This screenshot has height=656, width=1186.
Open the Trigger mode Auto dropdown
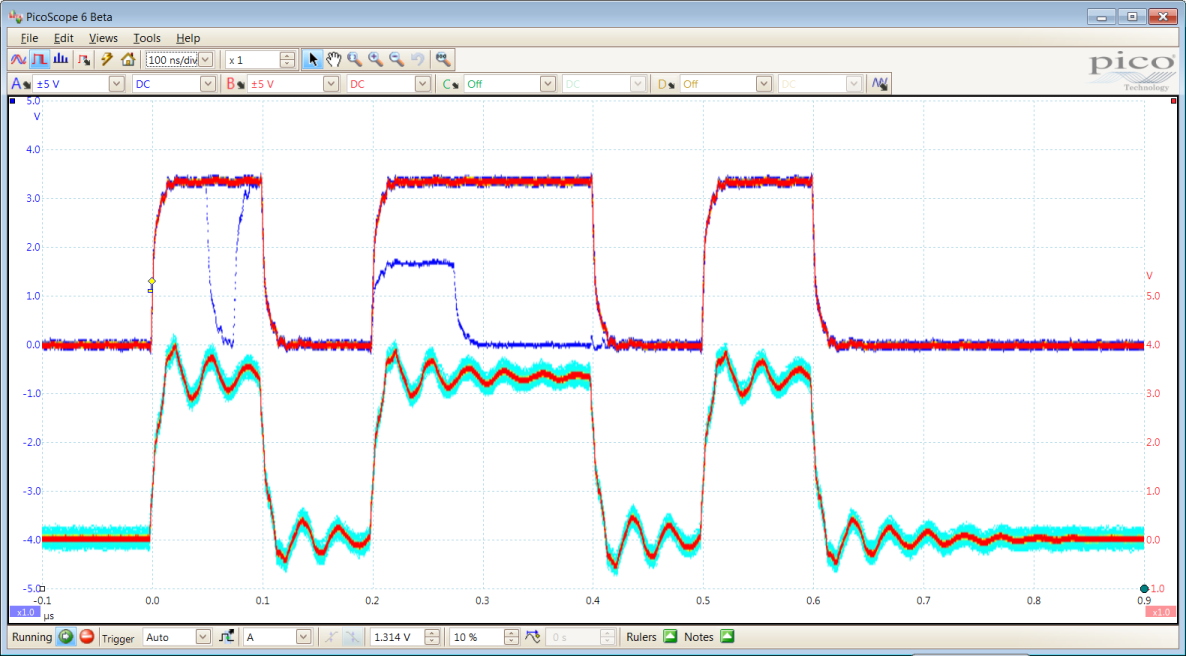(203, 636)
